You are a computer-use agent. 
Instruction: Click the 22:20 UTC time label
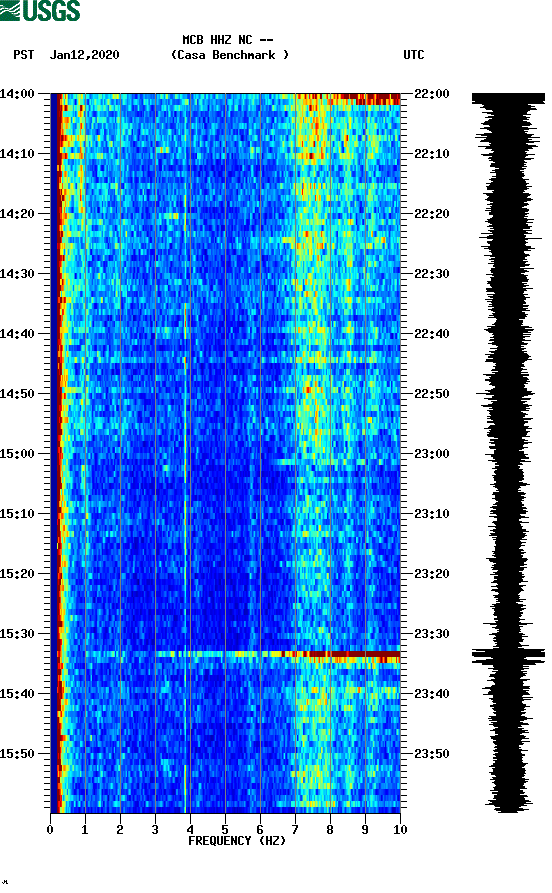[432, 214]
